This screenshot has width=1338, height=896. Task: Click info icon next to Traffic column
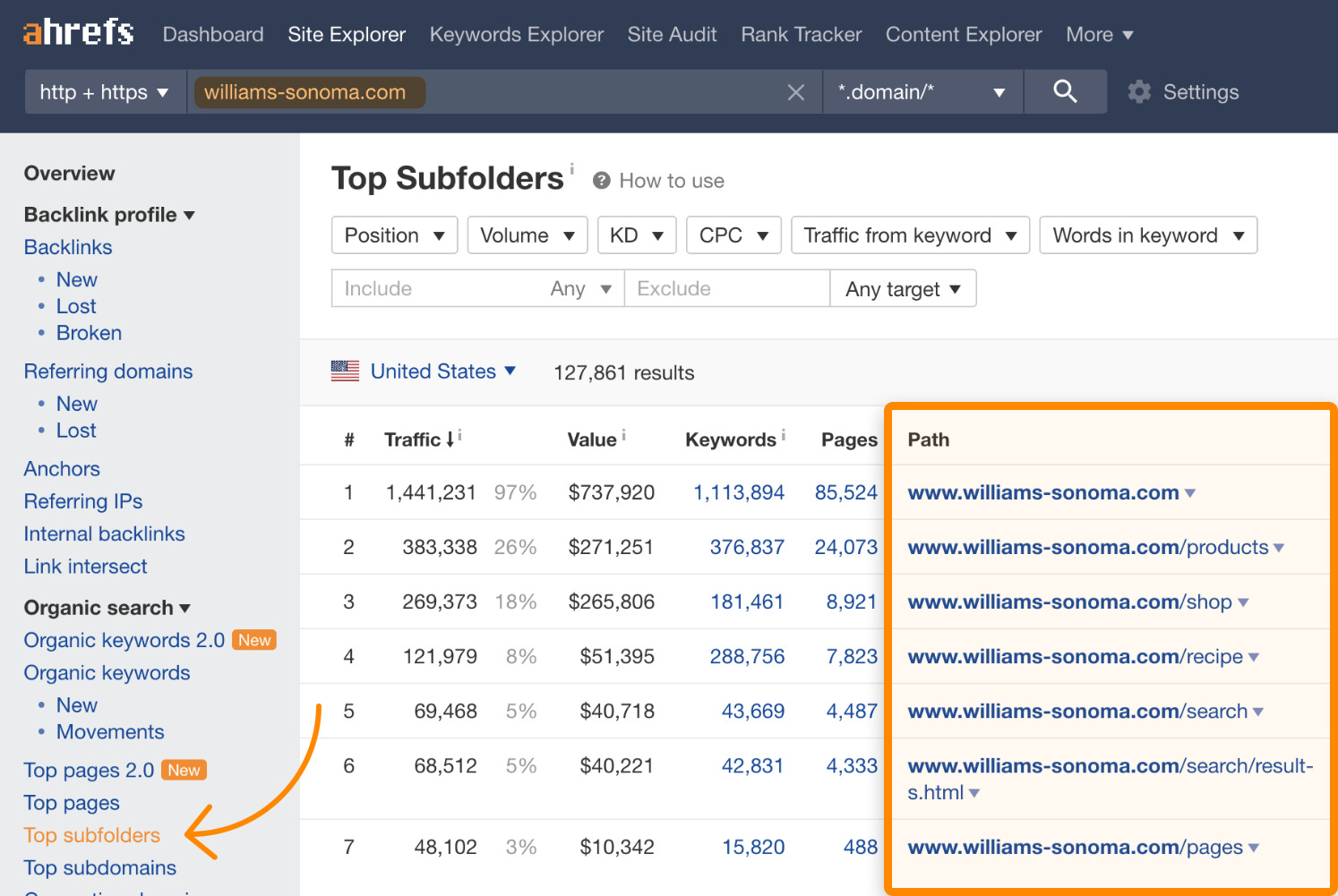459,434
